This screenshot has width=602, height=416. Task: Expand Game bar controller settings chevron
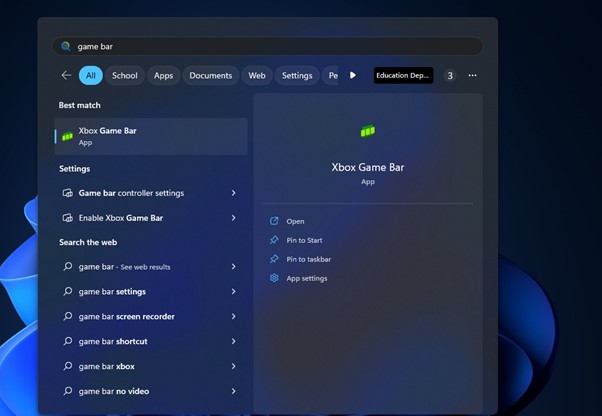pos(233,193)
